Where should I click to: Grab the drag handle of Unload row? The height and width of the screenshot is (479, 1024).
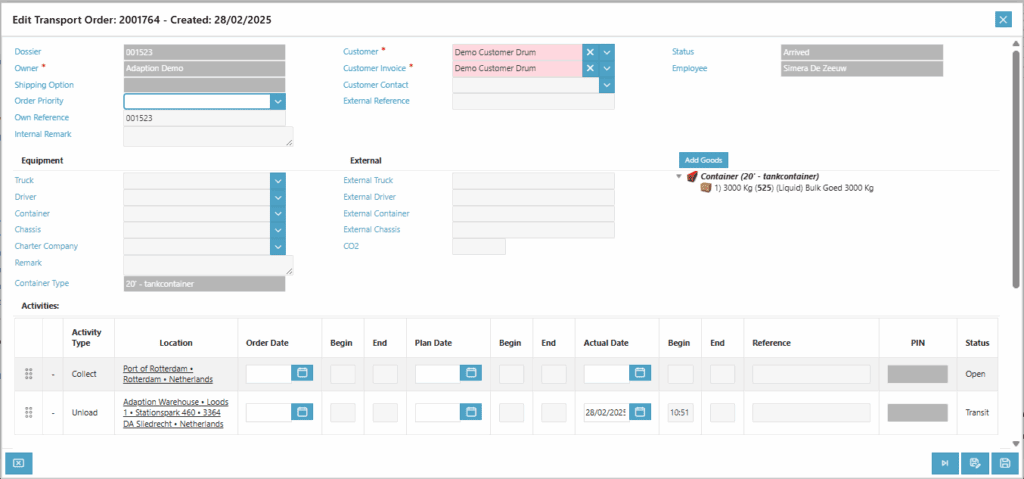28,412
